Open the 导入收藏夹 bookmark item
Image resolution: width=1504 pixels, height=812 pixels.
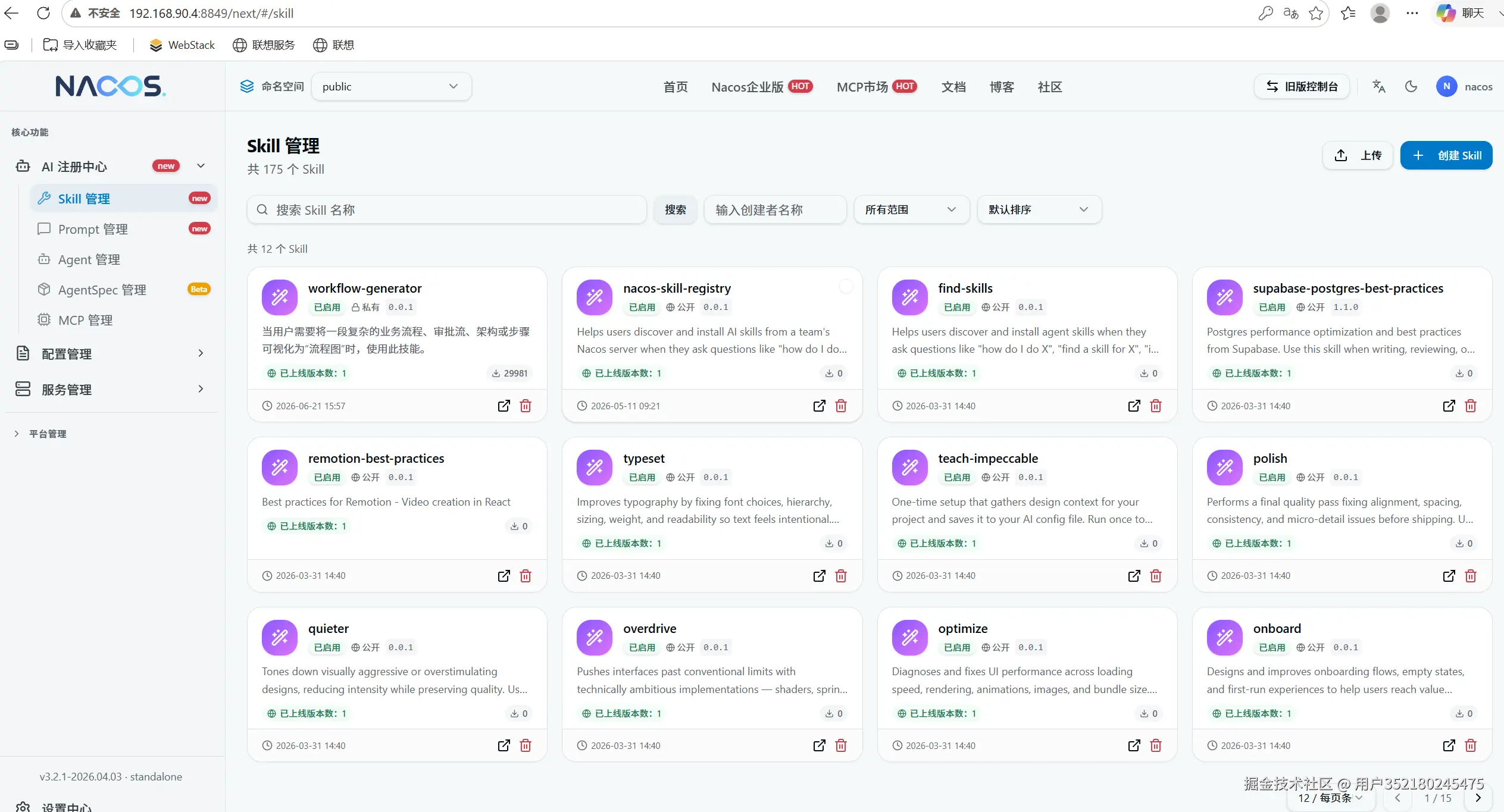[80, 45]
